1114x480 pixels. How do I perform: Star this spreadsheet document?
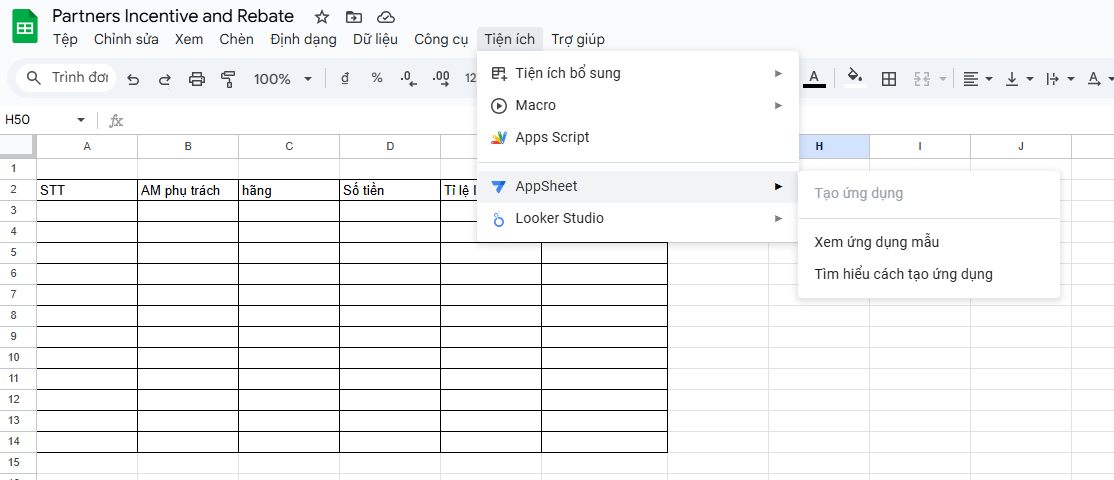321,17
